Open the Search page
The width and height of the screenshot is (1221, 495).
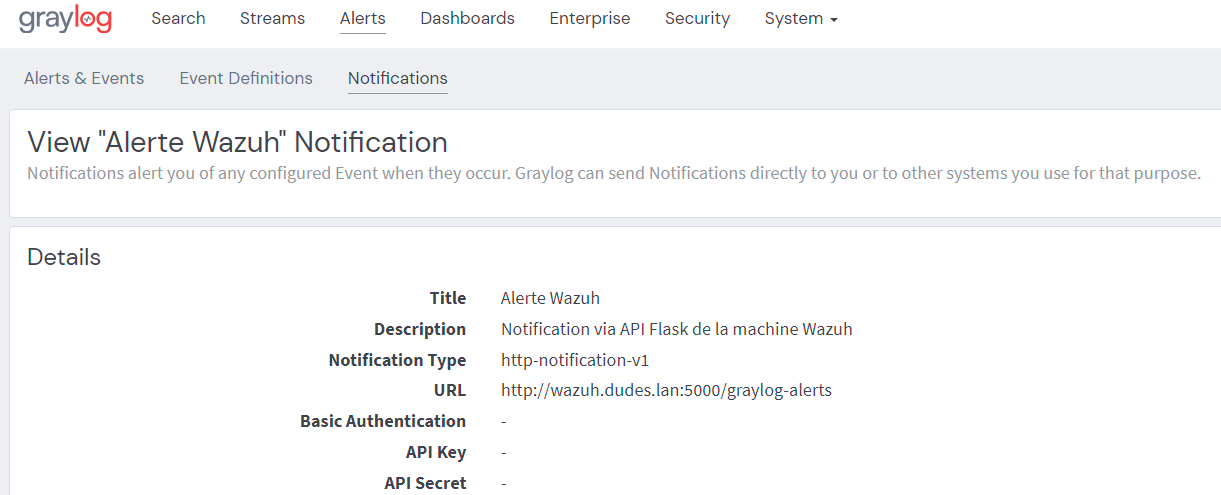point(178,18)
